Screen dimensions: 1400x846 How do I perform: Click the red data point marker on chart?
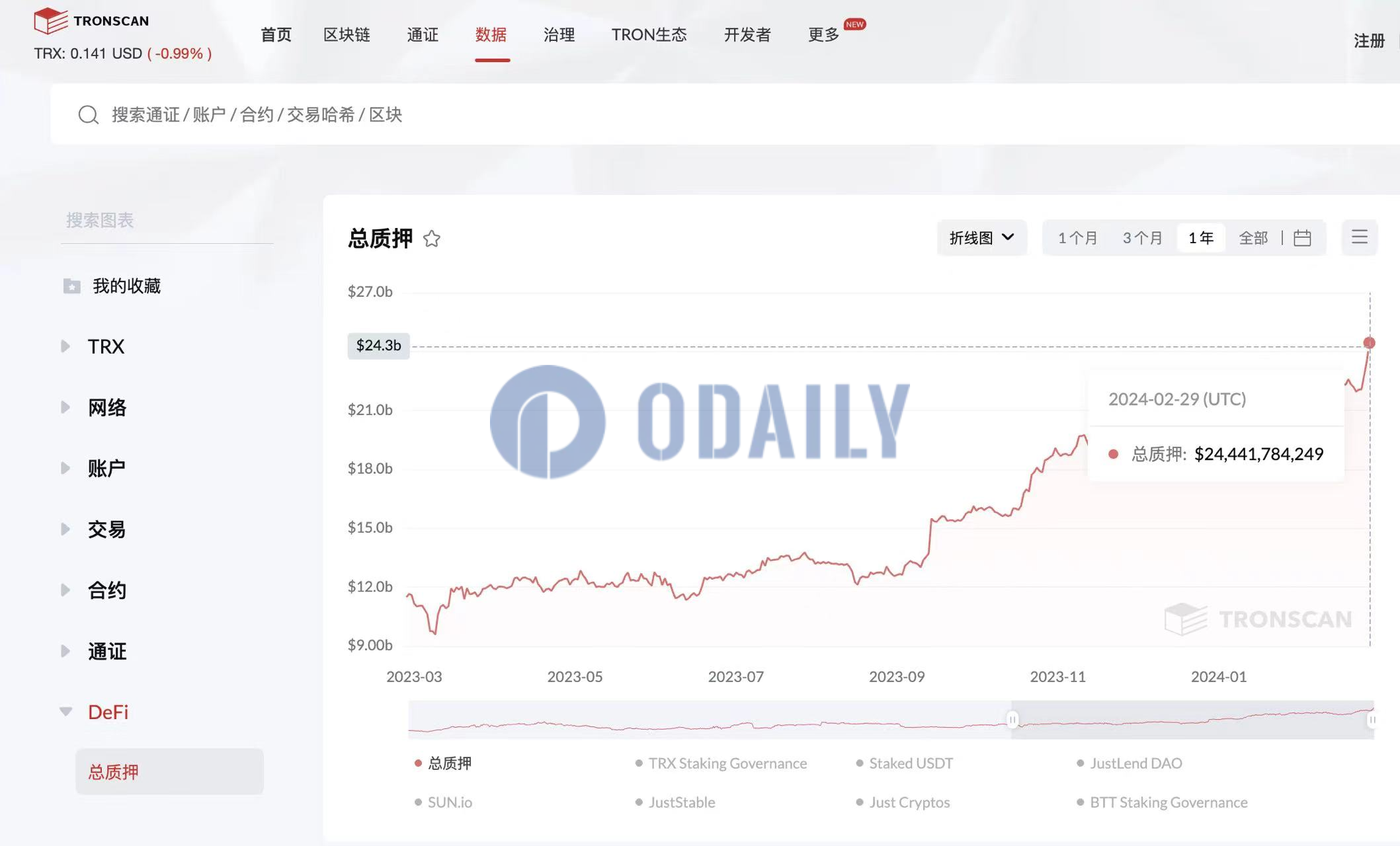(1369, 342)
